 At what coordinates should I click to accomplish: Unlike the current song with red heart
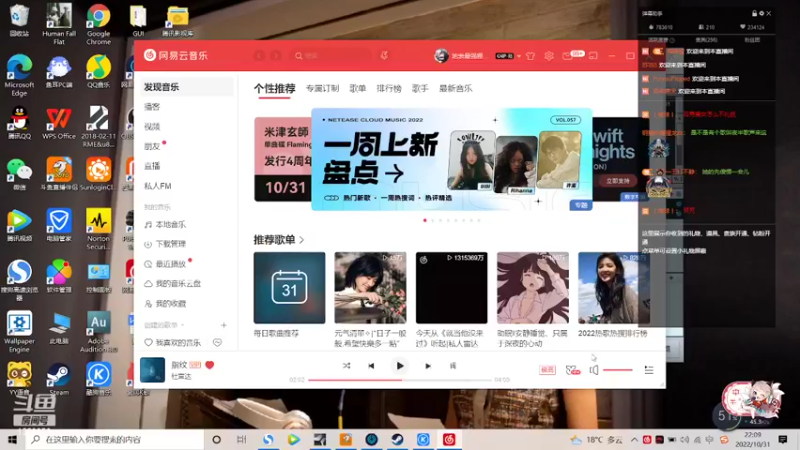click(x=210, y=365)
